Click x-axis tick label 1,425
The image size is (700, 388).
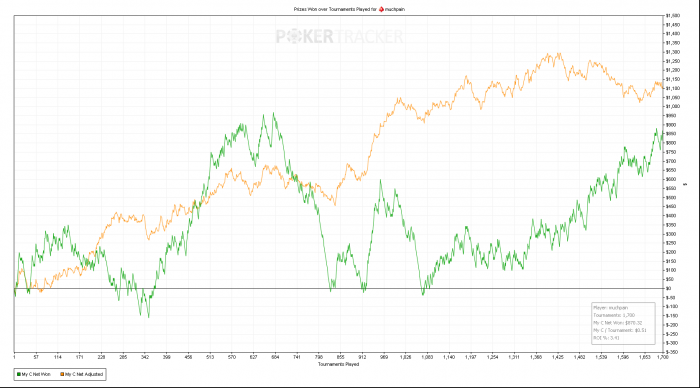(558, 357)
